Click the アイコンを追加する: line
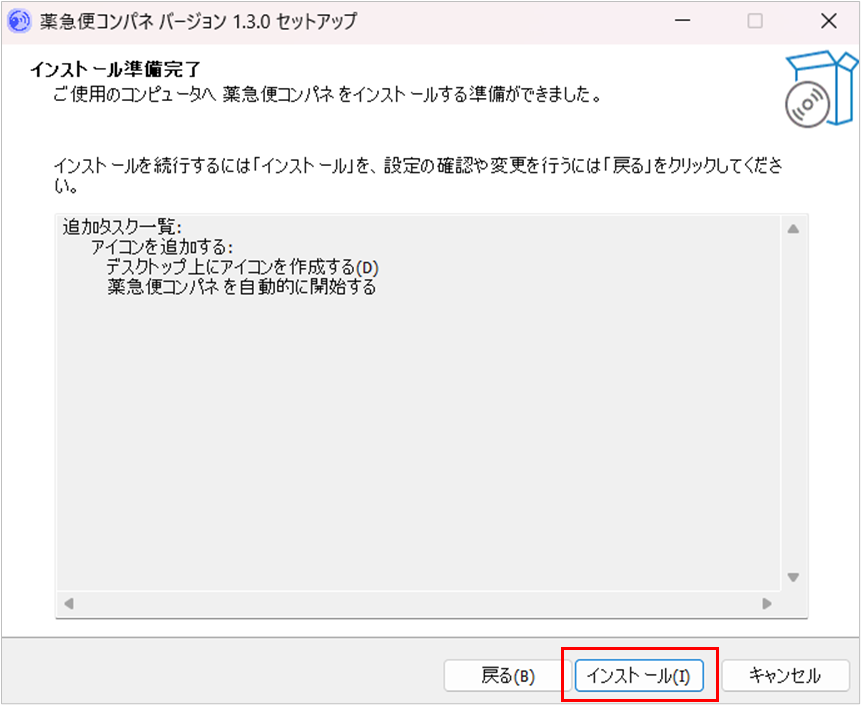 [161, 247]
